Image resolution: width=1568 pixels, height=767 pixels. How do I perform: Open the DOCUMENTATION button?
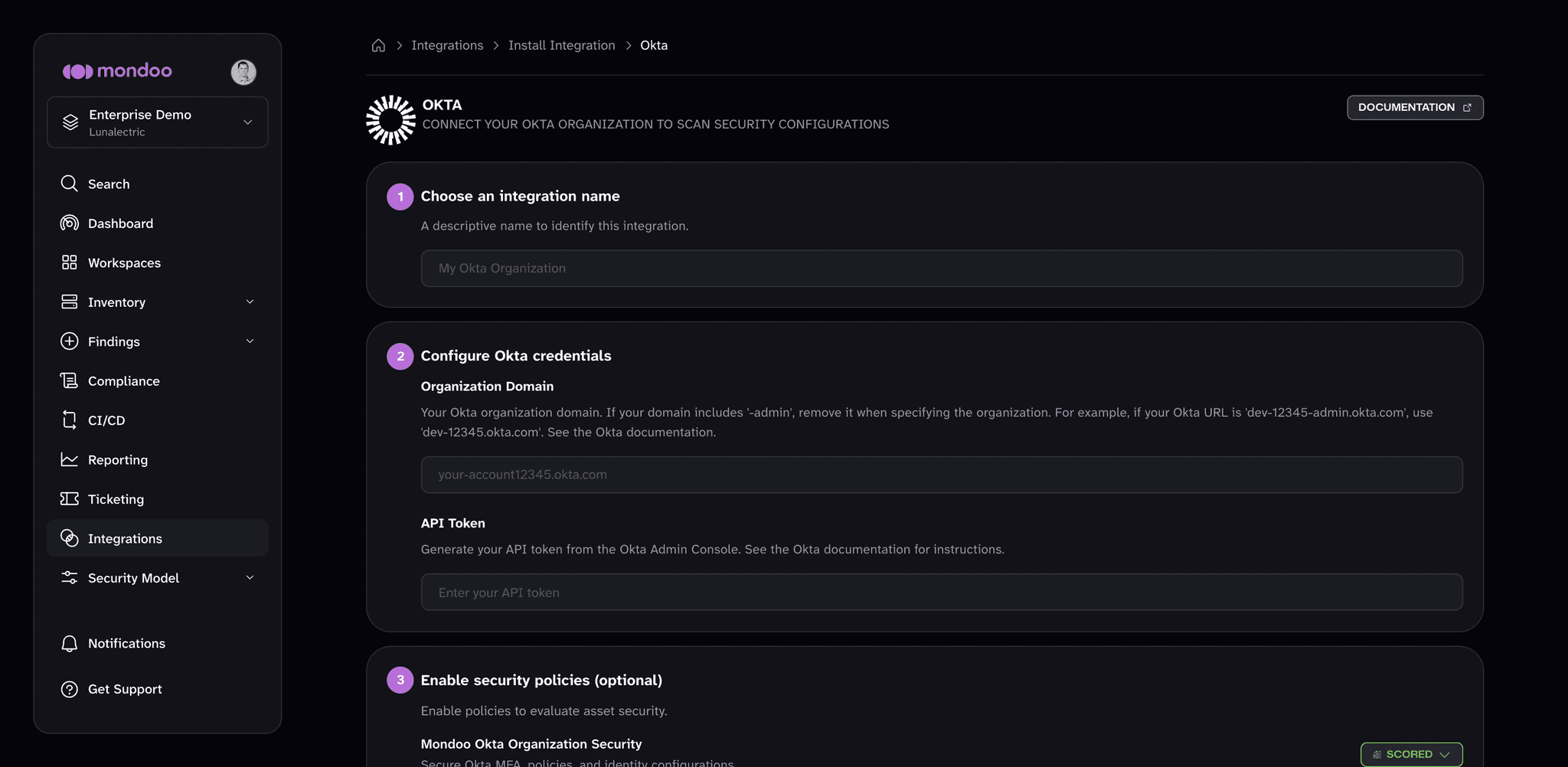[1415, 107]
